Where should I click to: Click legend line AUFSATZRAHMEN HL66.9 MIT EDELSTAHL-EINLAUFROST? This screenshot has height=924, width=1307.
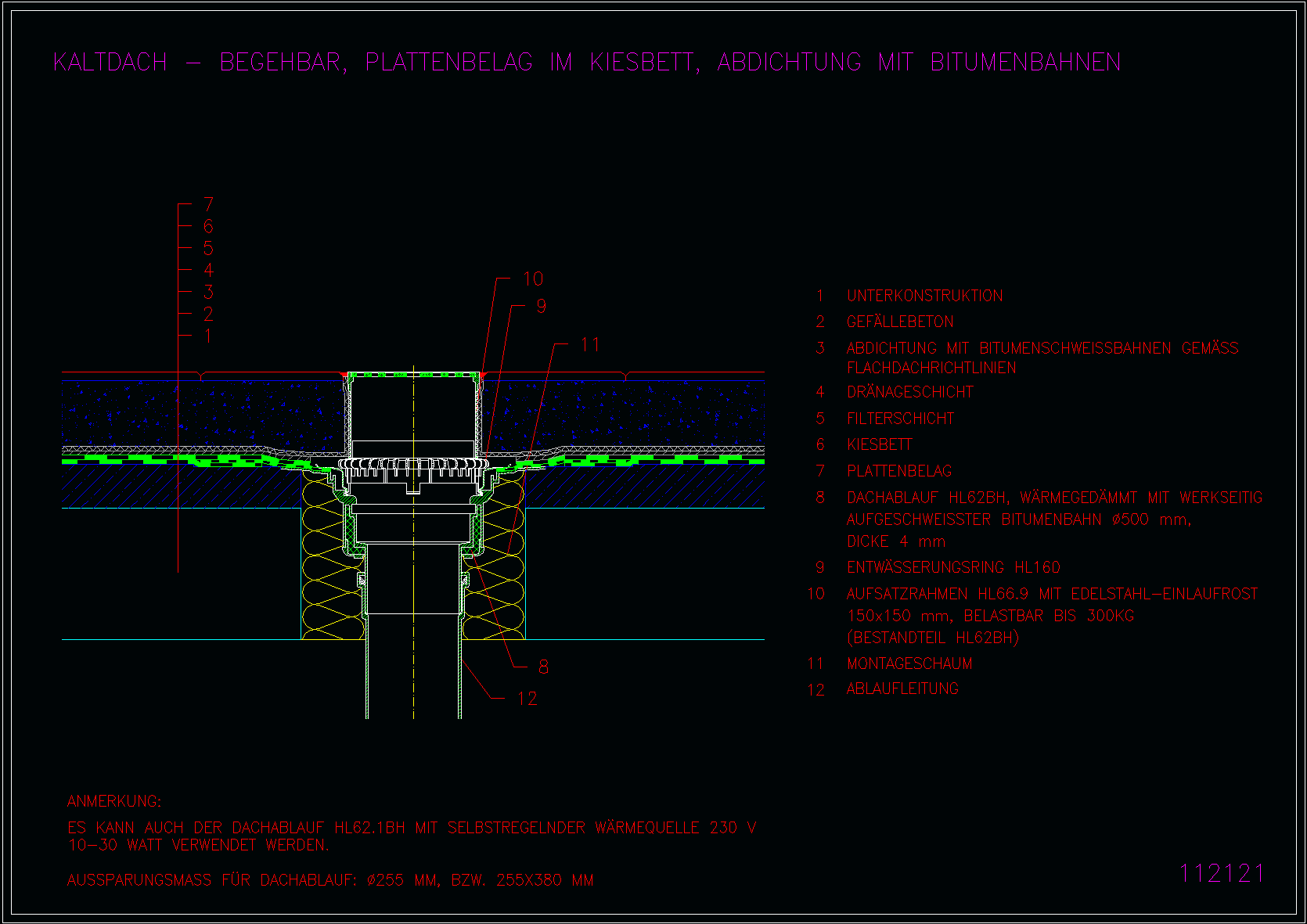(x=1052, y=594)
